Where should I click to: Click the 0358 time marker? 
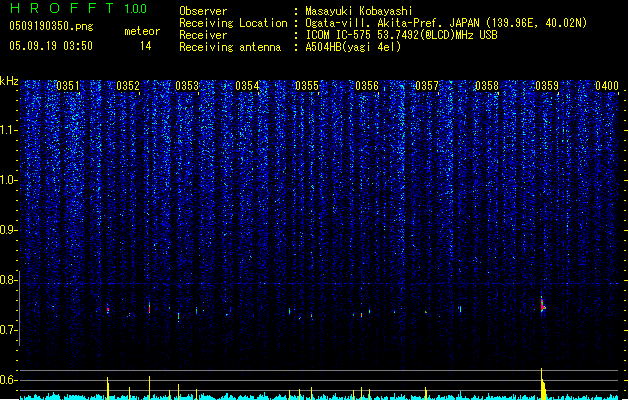[x=487, y=86]
